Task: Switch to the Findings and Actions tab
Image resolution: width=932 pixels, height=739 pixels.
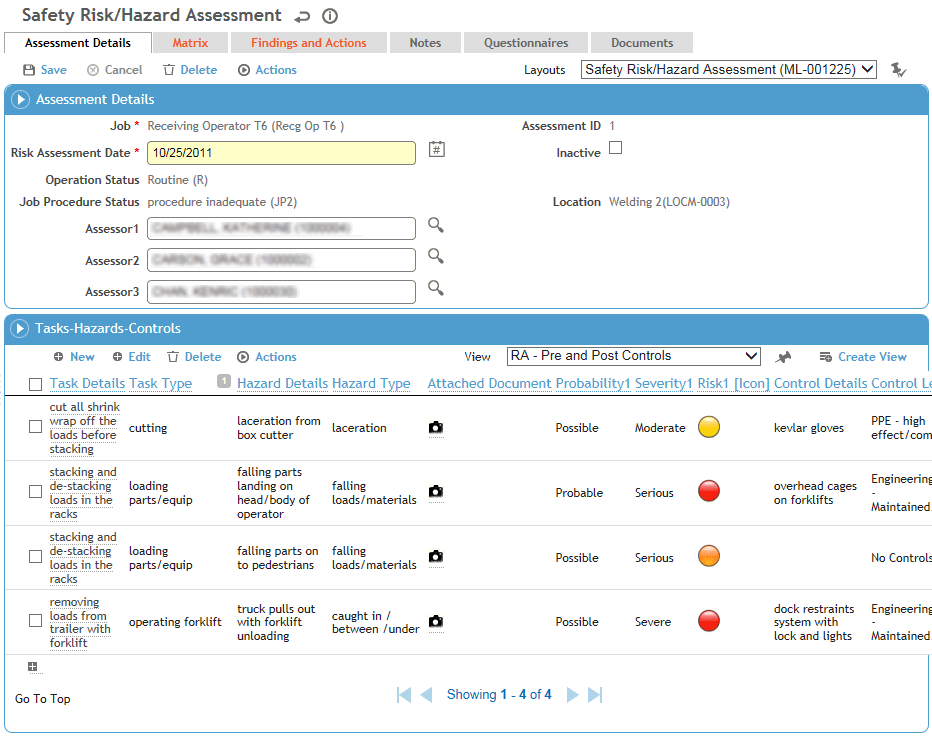Action: [x=308, y=43]
